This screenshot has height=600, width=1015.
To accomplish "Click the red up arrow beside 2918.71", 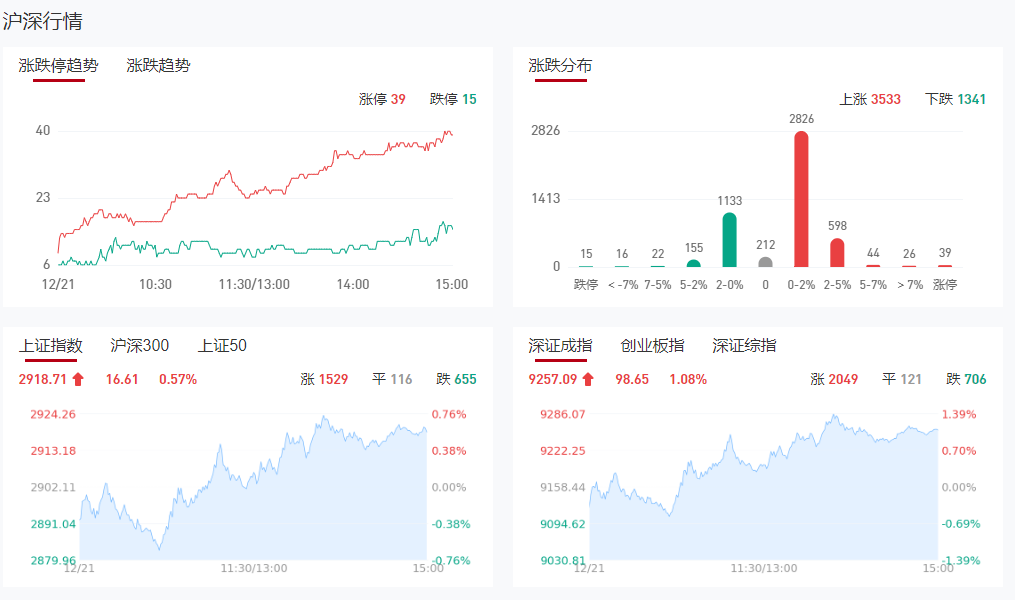I will [x=79, y=379].
